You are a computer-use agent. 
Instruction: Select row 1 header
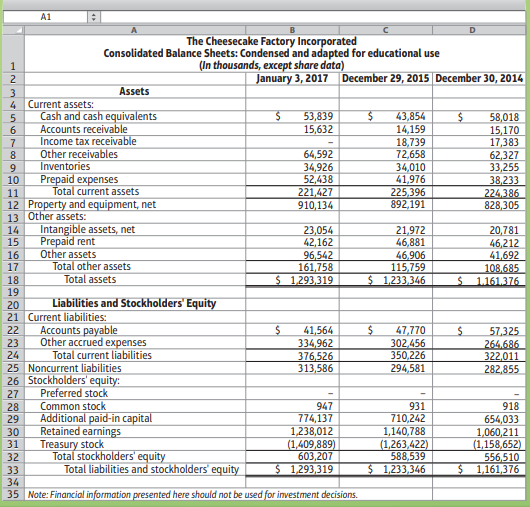(x=14, y=53)
